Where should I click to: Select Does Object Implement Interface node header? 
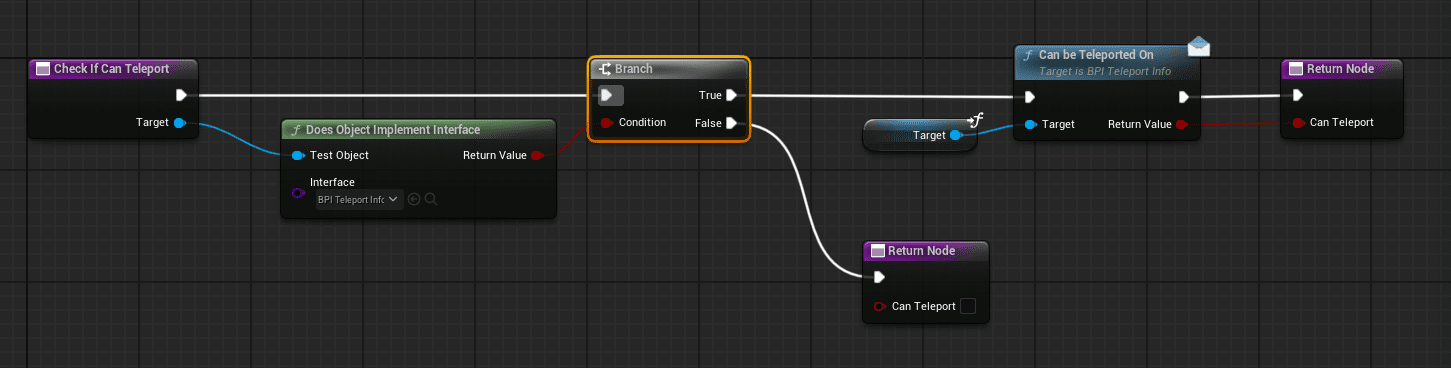418,130
